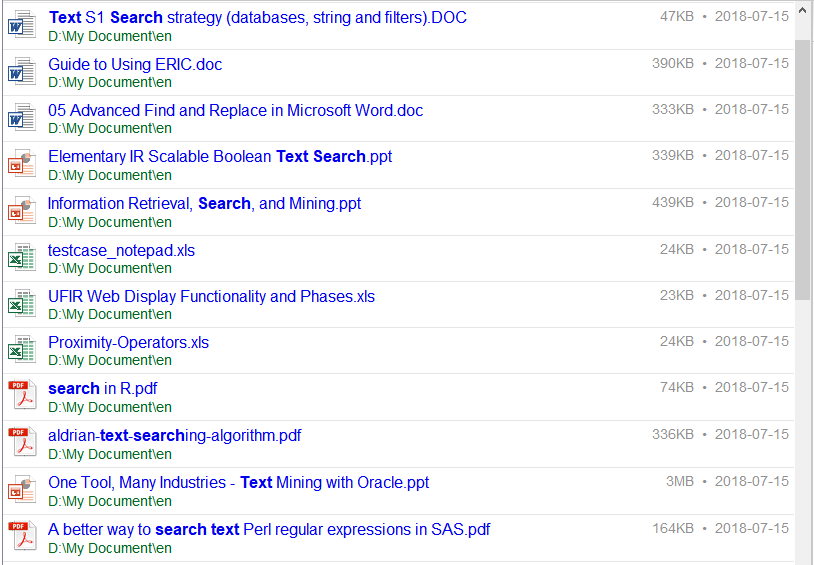
Task: Click the PDF icon for aldrian-text-searching-algorithm.pdf
Action: coord(21,443)
